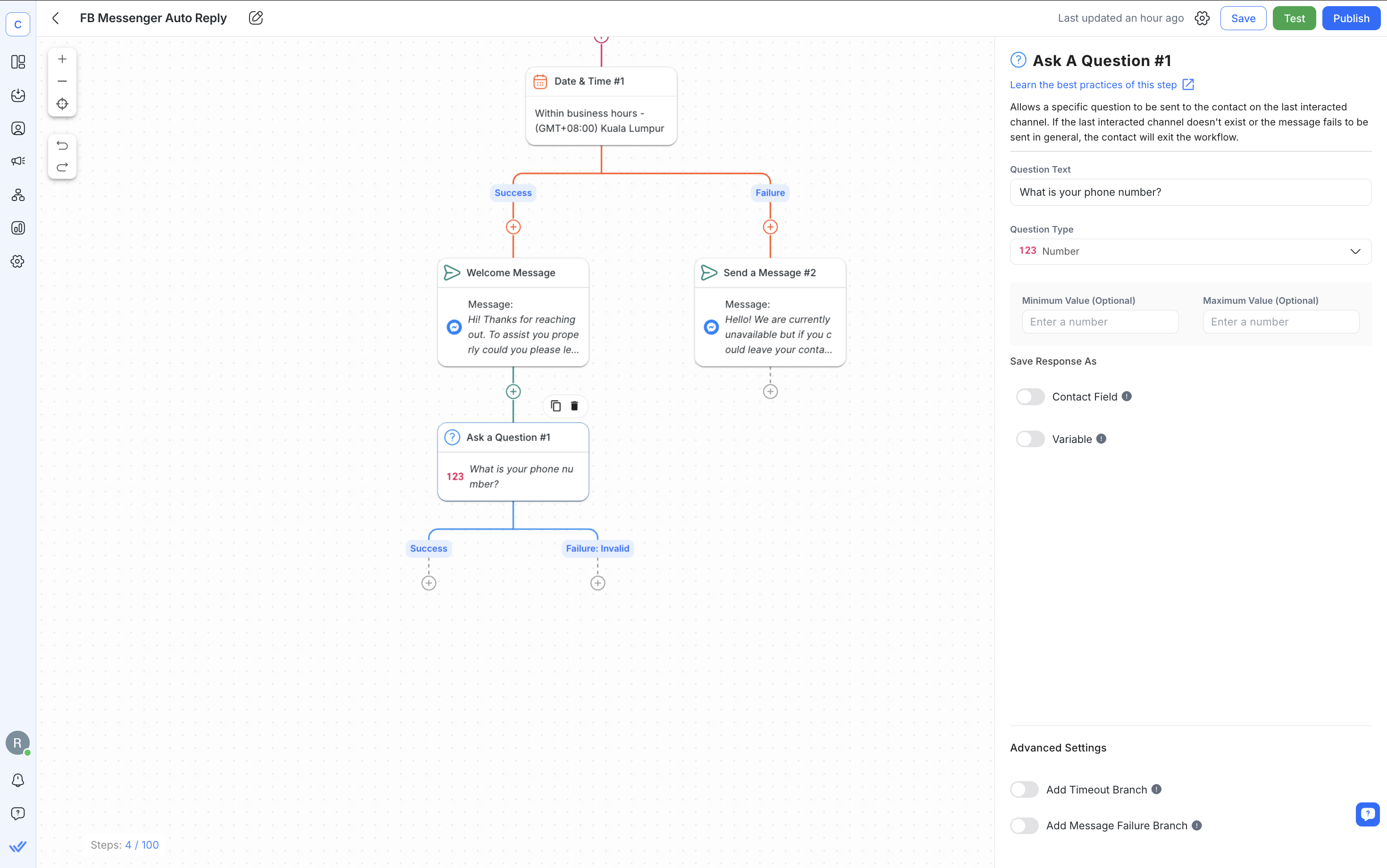Zoom in on the workflow canvas
Screen dimensions: 1387x868
(62, 58)
